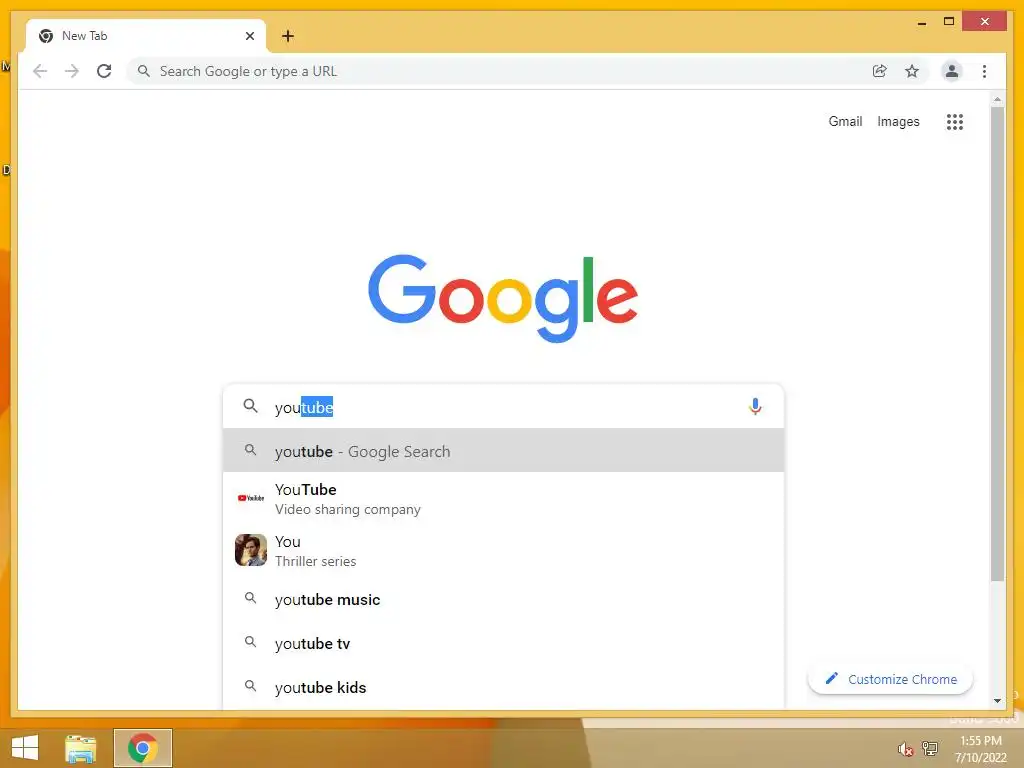The image size is (1024, 768).
Task: Bookmark this tab with the star icon
Action: click(x=912, y=71)
